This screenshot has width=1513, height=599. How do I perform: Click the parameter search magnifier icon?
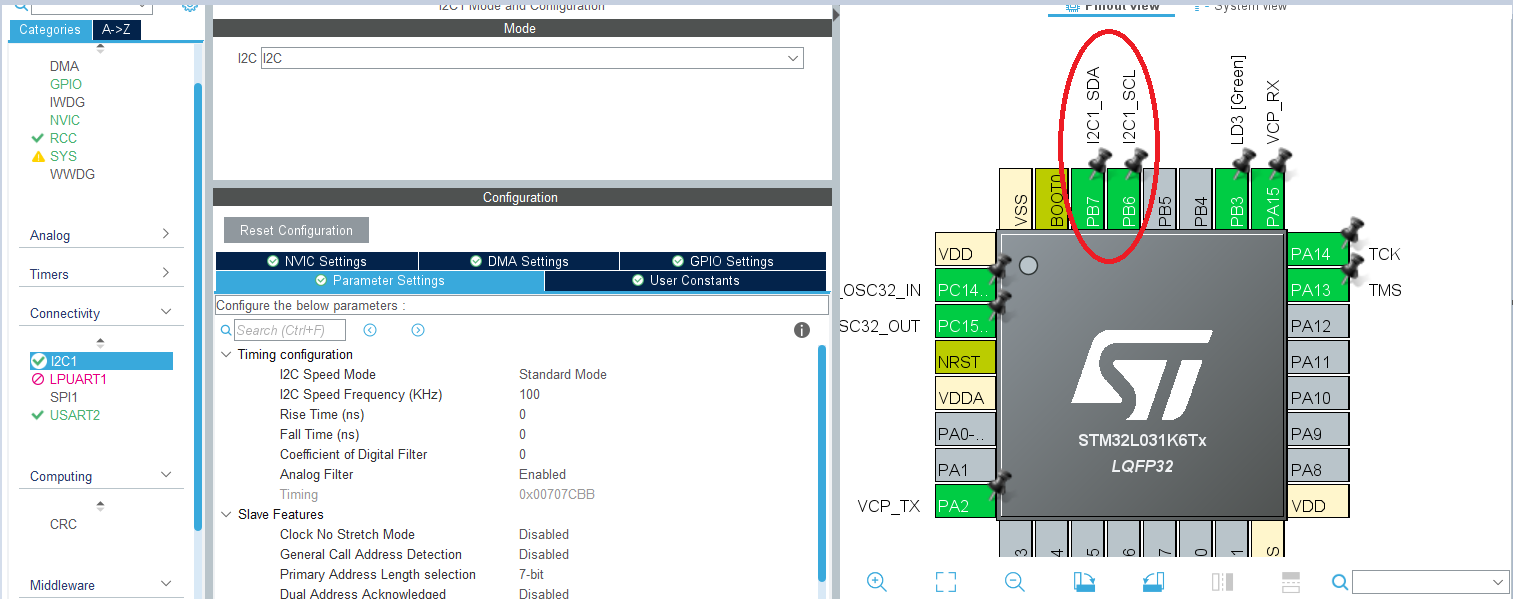point(226,330)
